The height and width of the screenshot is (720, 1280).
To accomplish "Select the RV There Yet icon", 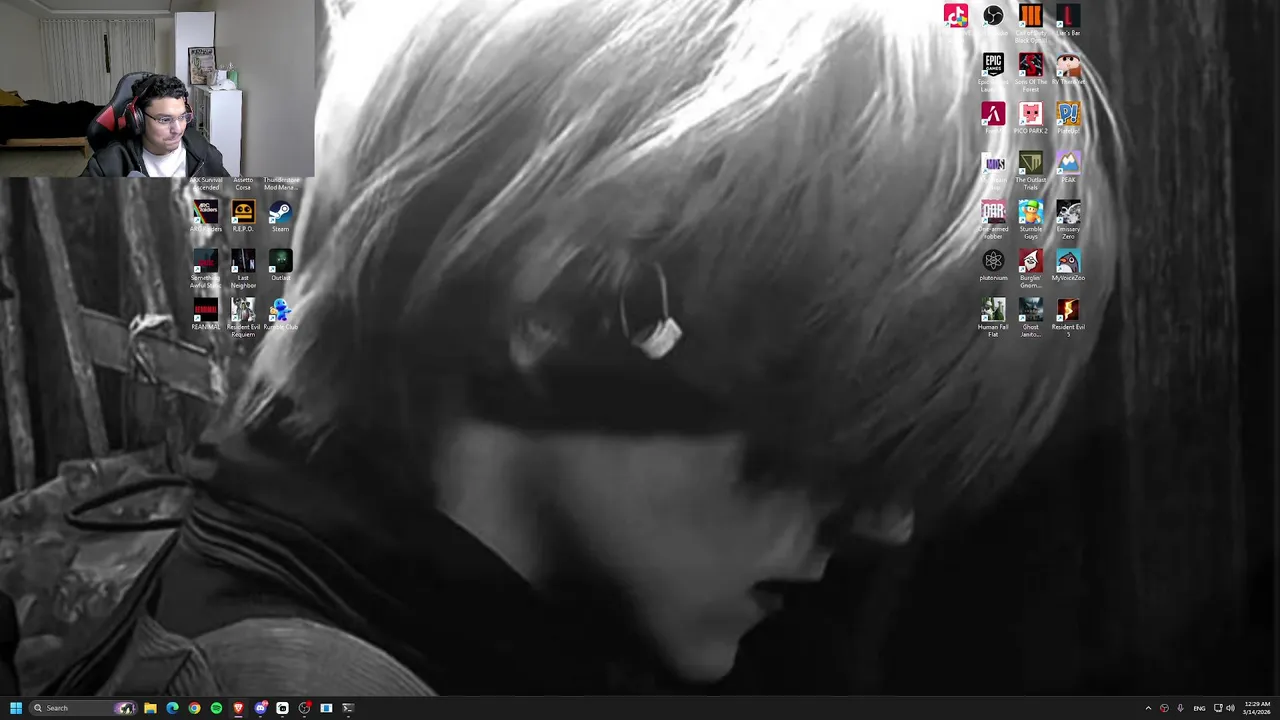I will 1068,69.
